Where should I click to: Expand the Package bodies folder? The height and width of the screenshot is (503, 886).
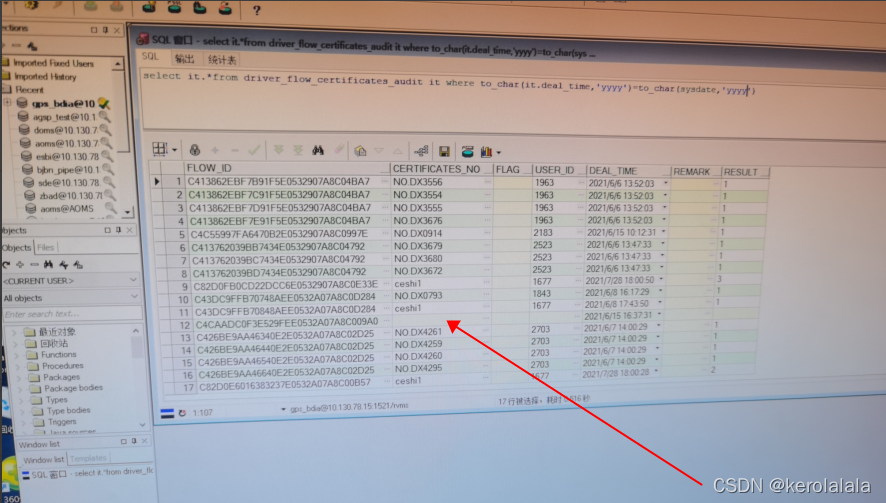coord(19,389)
